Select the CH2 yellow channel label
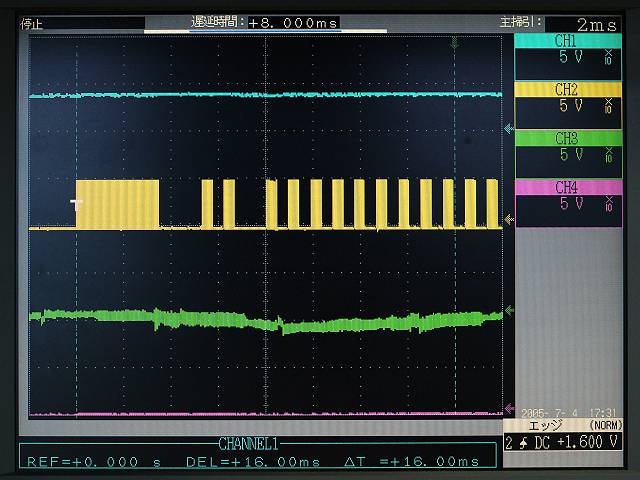The image size is (640, 480). (566, 89)
